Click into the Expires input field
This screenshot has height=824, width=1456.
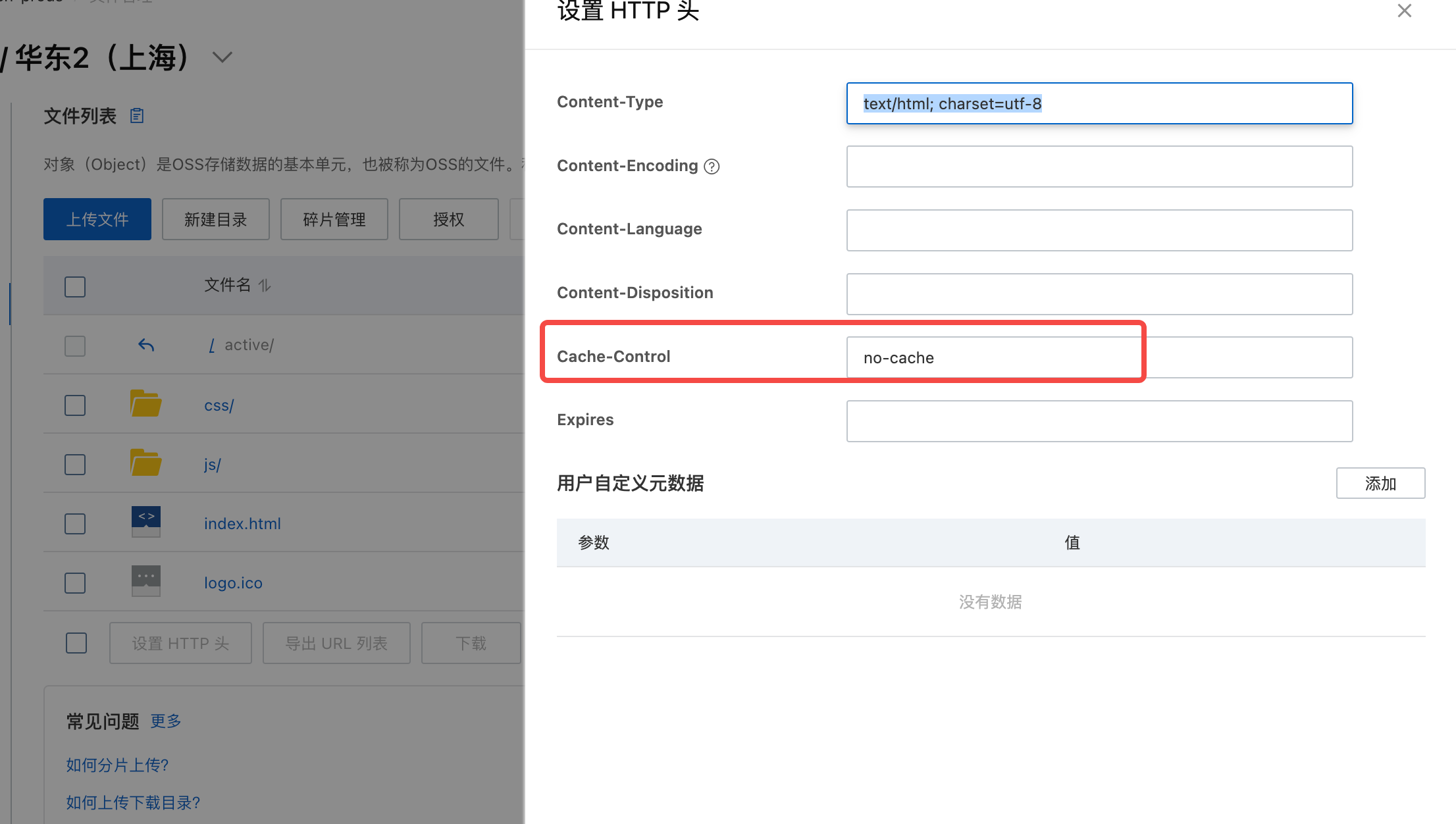[1099, 421]
